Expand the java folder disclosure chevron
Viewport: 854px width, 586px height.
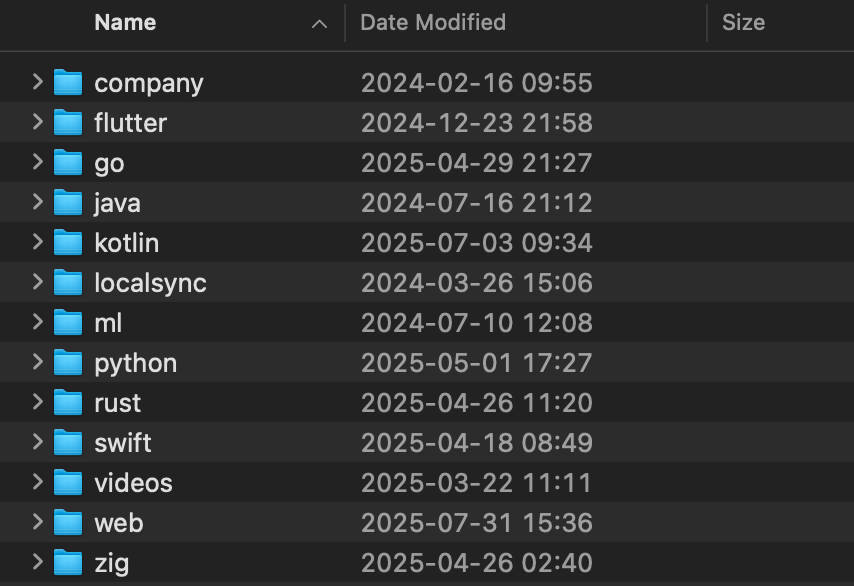click(x=38, y=202)
